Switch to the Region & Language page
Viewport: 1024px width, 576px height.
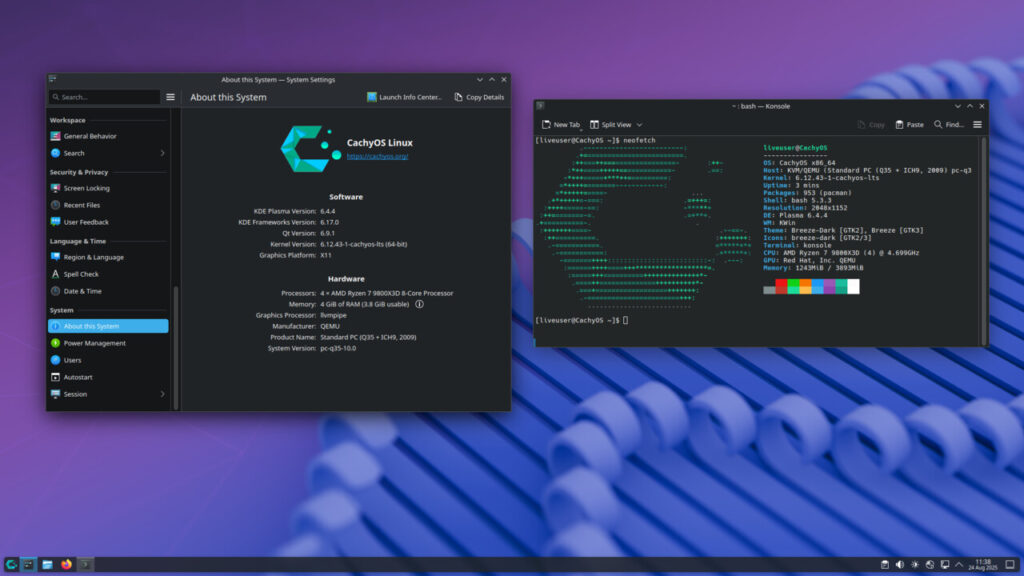[x=96, y=258]
